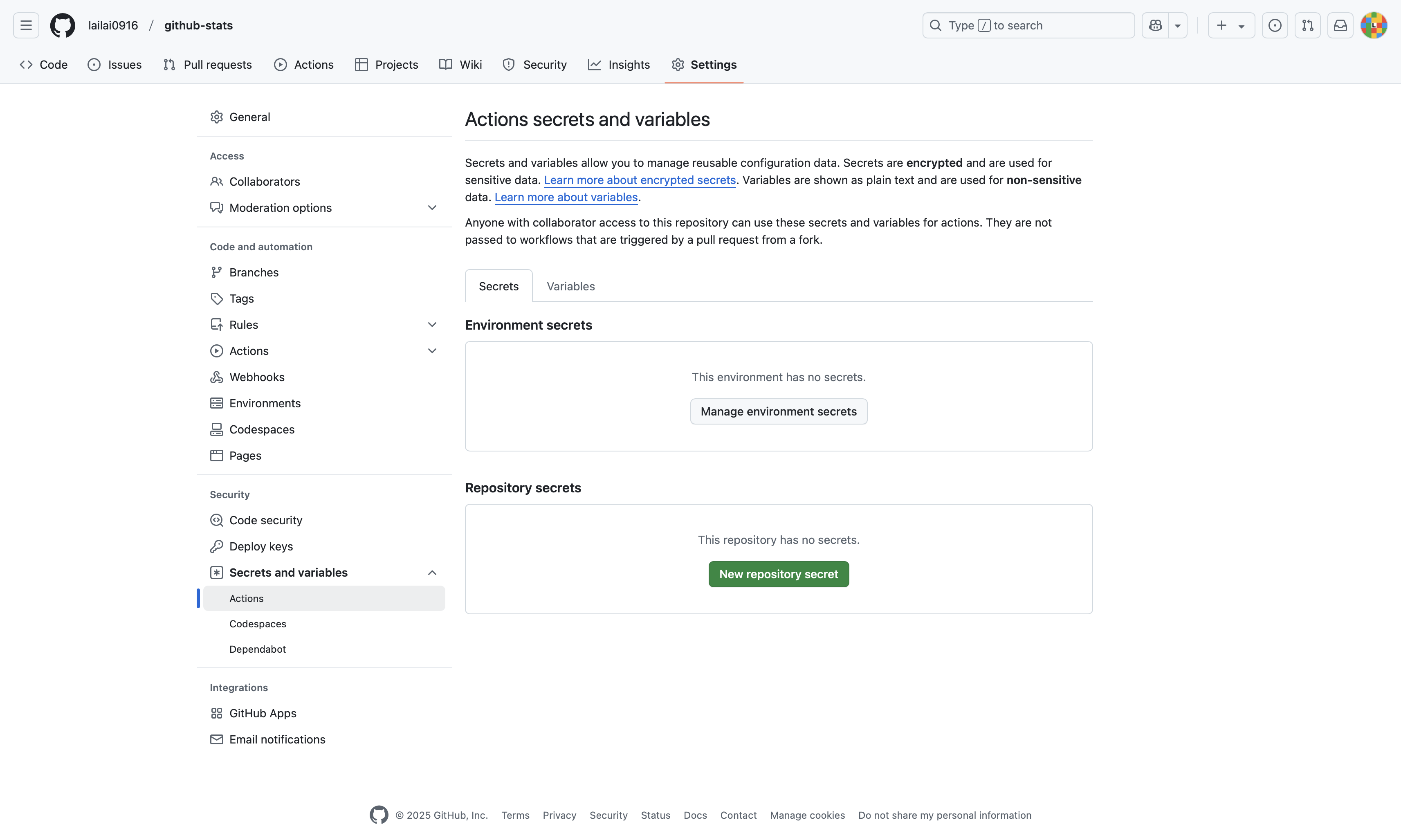Open the Copilot dropdown arrow
This screenshot has width=1401, height=840.
pyautogui.click(x=1177, y=25)
